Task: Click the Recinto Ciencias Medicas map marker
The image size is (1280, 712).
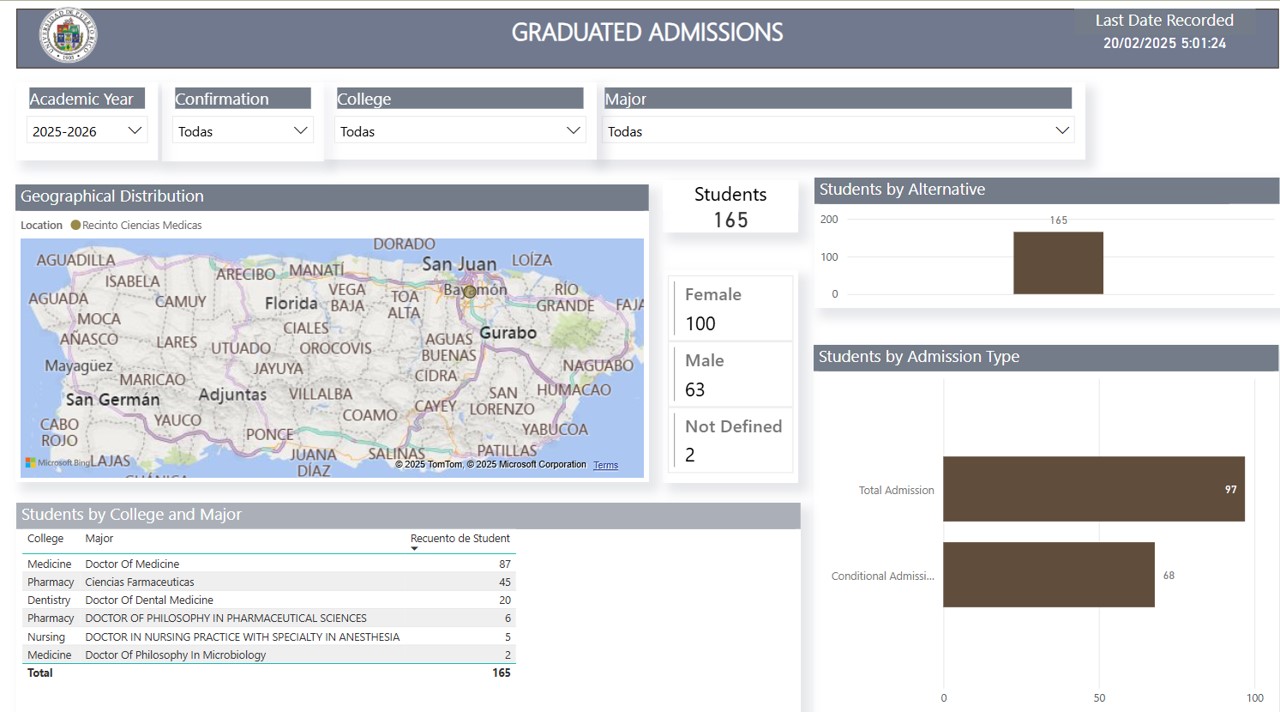Action: tap(469, 291)
